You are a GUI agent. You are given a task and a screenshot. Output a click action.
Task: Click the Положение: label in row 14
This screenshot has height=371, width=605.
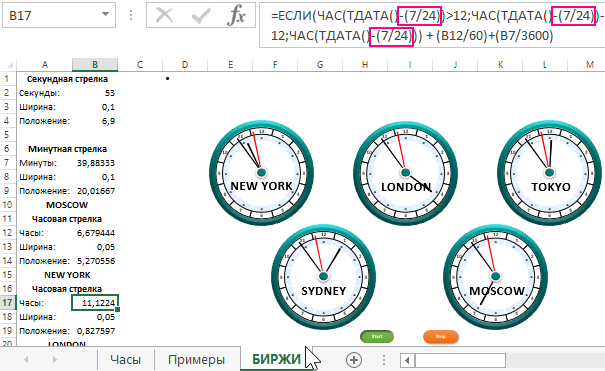[45, 261]
